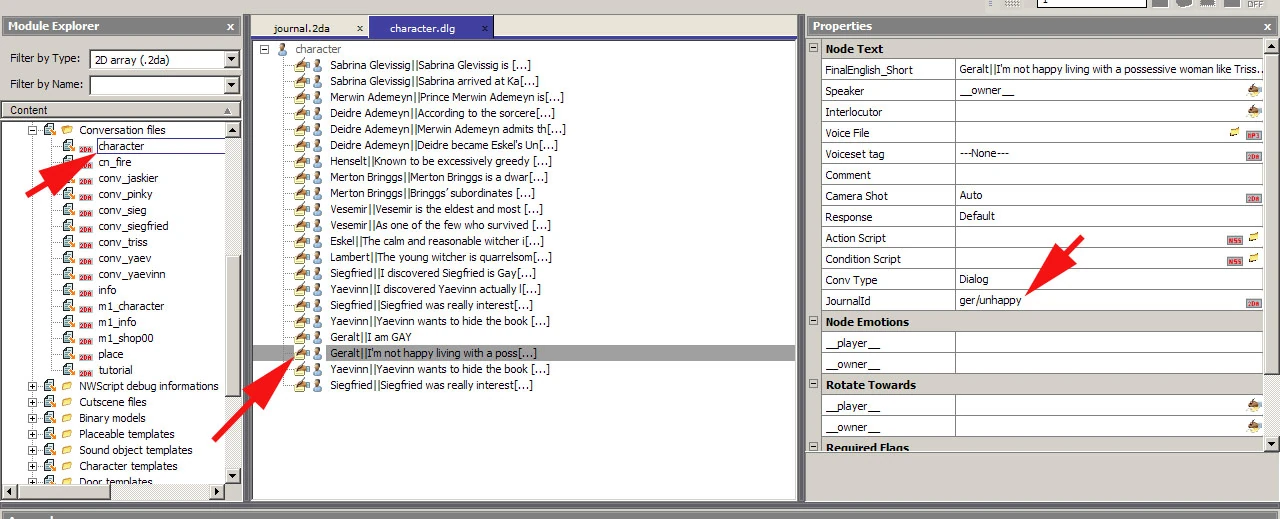Viewport: 1280px width, 519px height.
Task: Click the MP3 icon in Voice File row
Action: pyautogui.click(x=1254, y=133)
